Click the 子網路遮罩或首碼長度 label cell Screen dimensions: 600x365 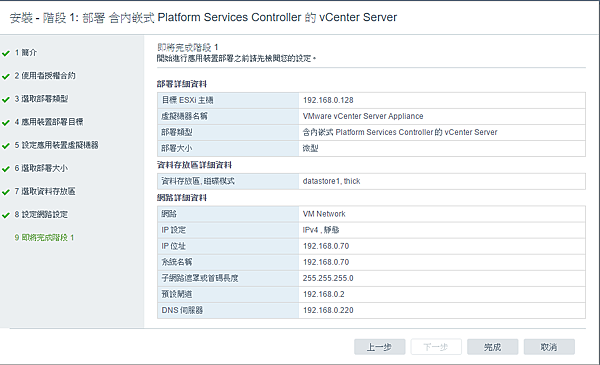228,278
